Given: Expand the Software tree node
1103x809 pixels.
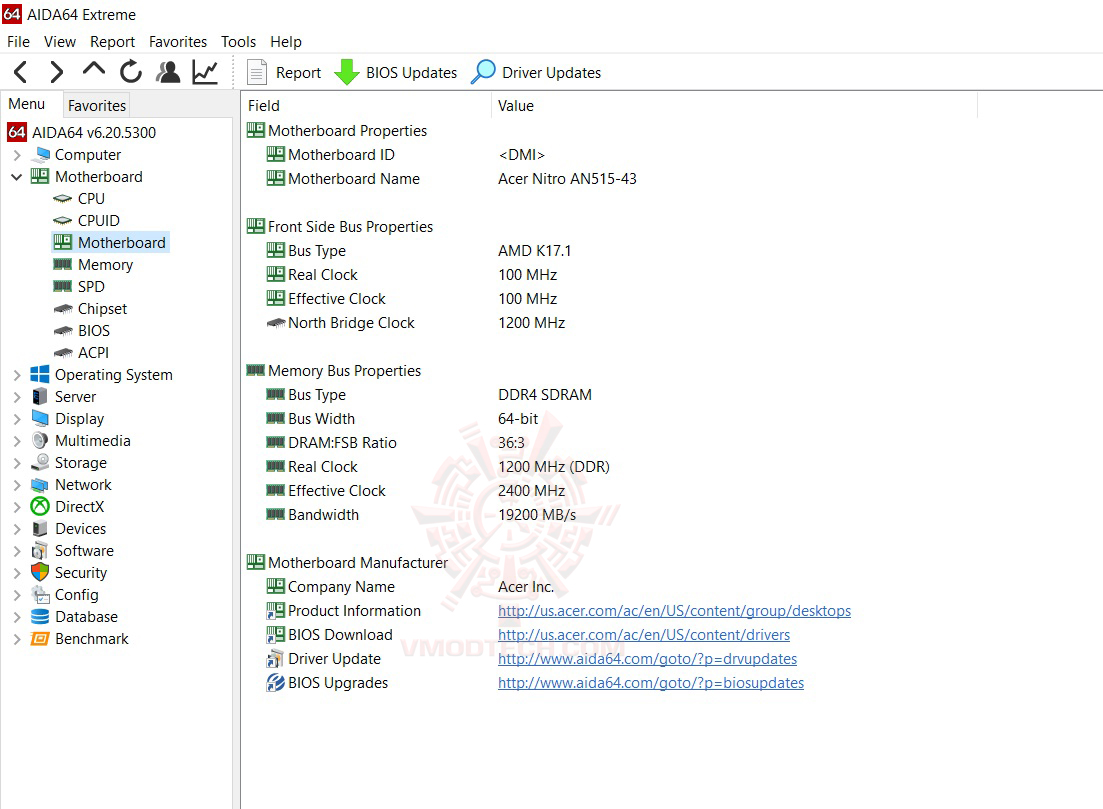Looking at the screenshot, I should click(x=17, y=551).
